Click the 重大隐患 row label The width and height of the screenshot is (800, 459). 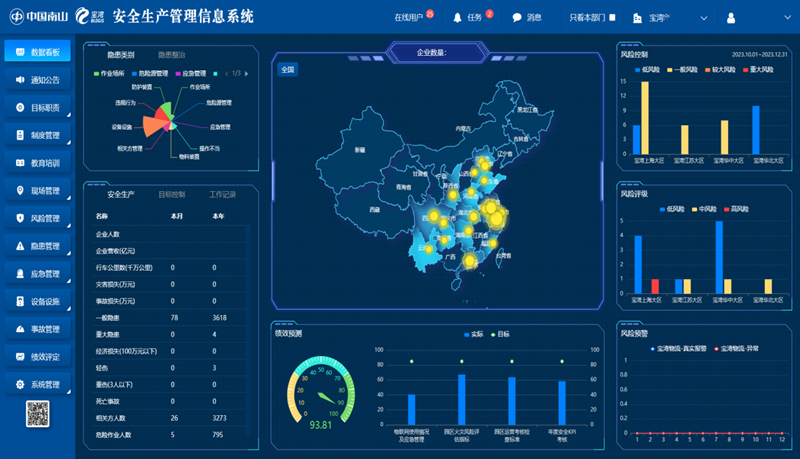pos(107,335)
